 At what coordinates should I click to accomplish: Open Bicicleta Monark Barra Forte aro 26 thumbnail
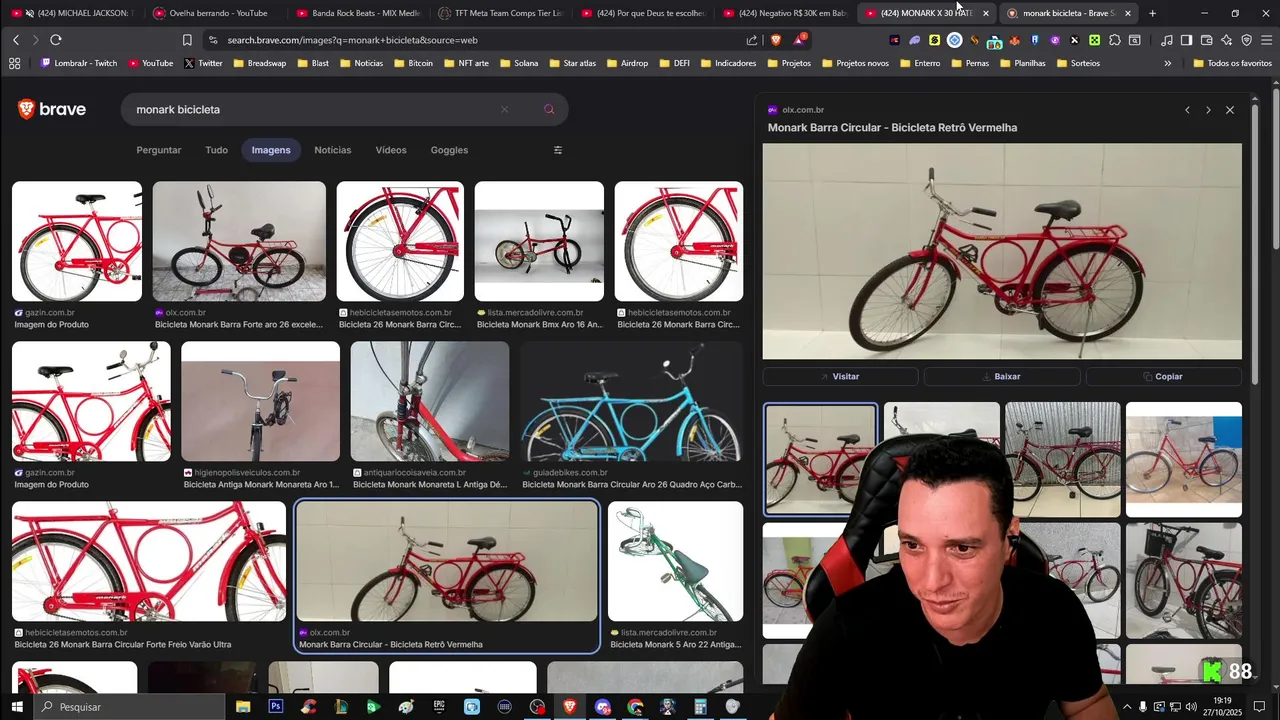[x=239, y=241]
